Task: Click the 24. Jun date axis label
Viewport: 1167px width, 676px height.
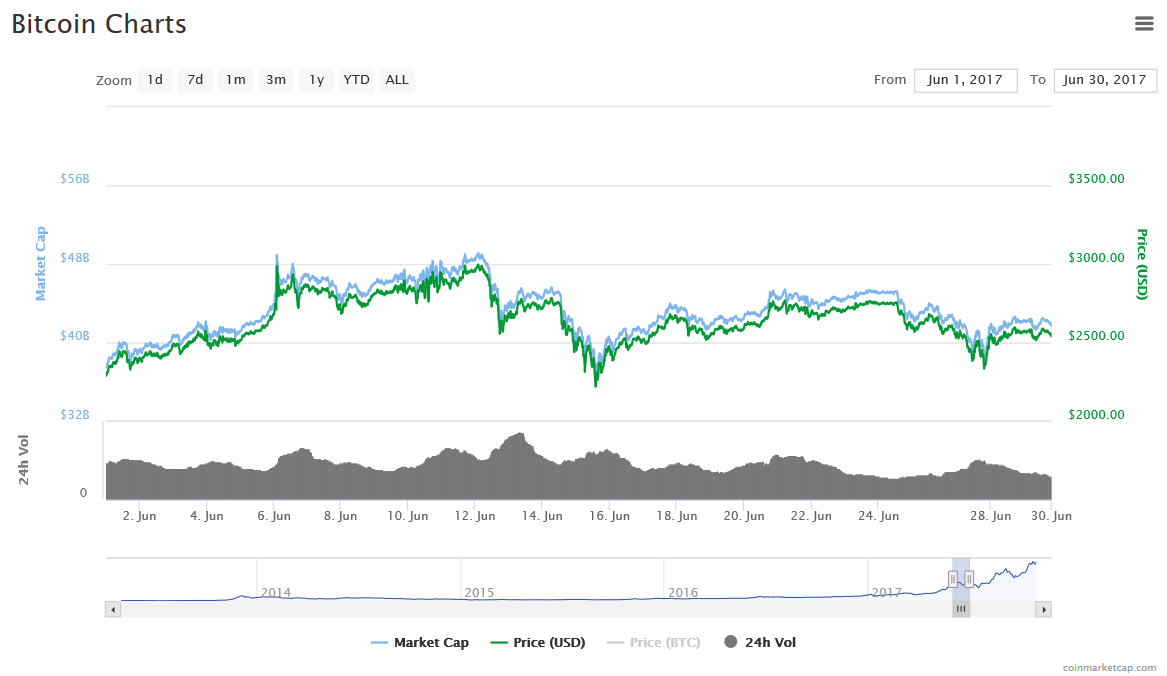Action: (x=878, y=516)
